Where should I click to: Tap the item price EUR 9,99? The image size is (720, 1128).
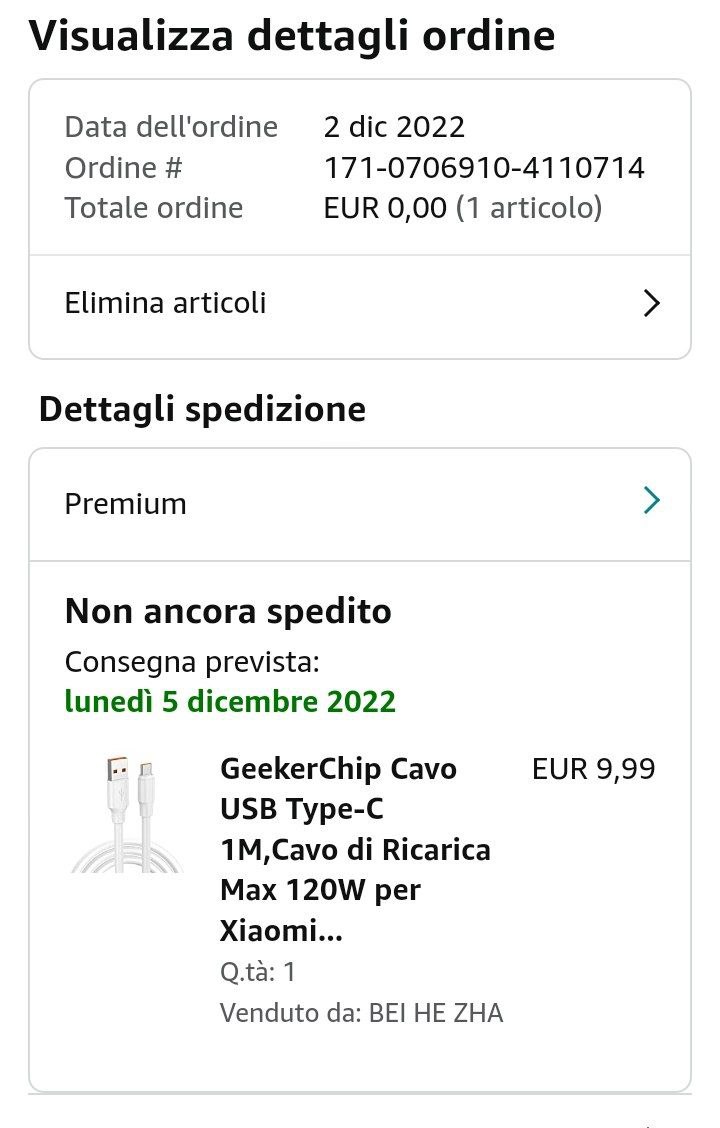click(594, 769)
